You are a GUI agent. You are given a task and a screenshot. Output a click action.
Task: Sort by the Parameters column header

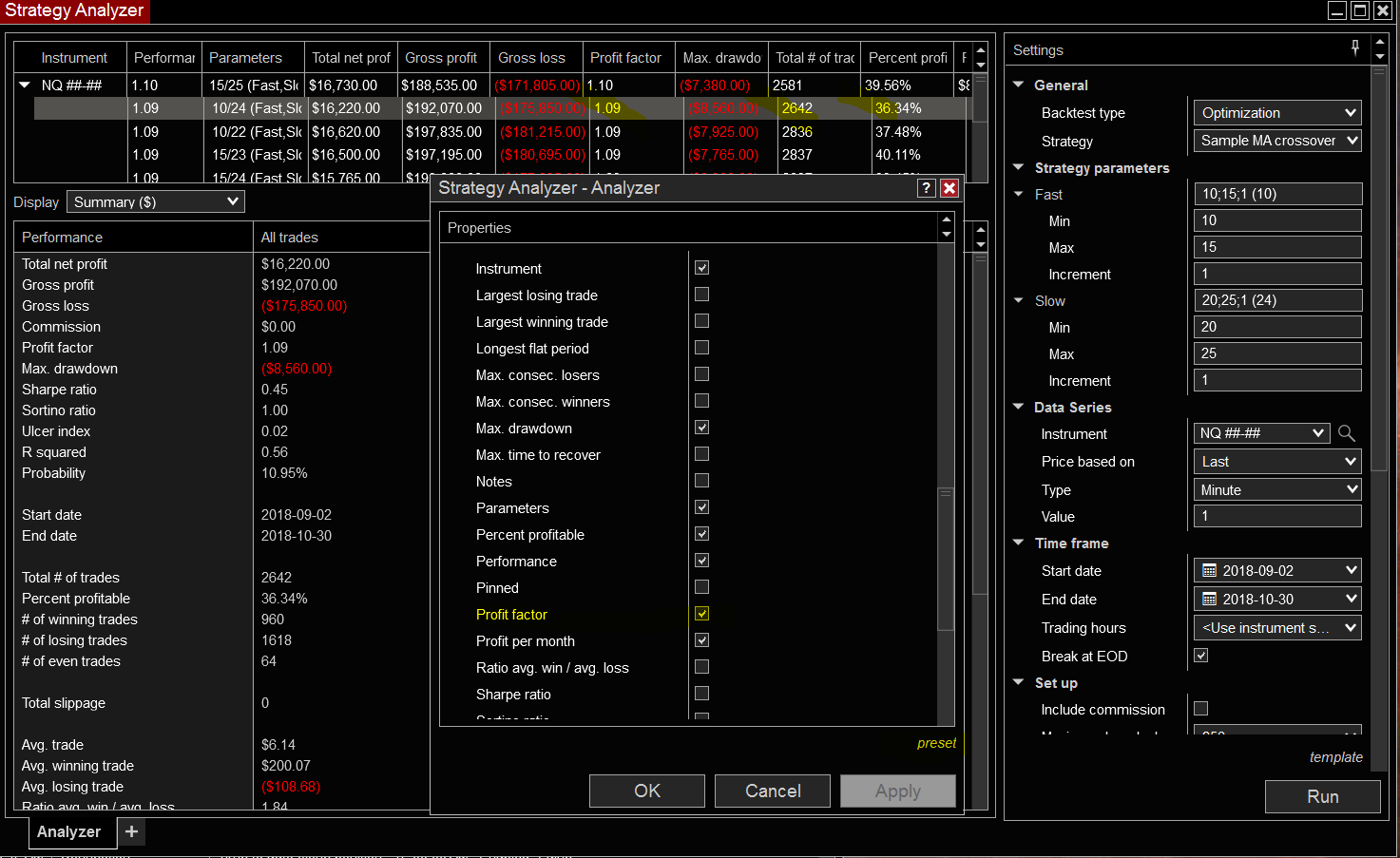[x=253, y=58]
